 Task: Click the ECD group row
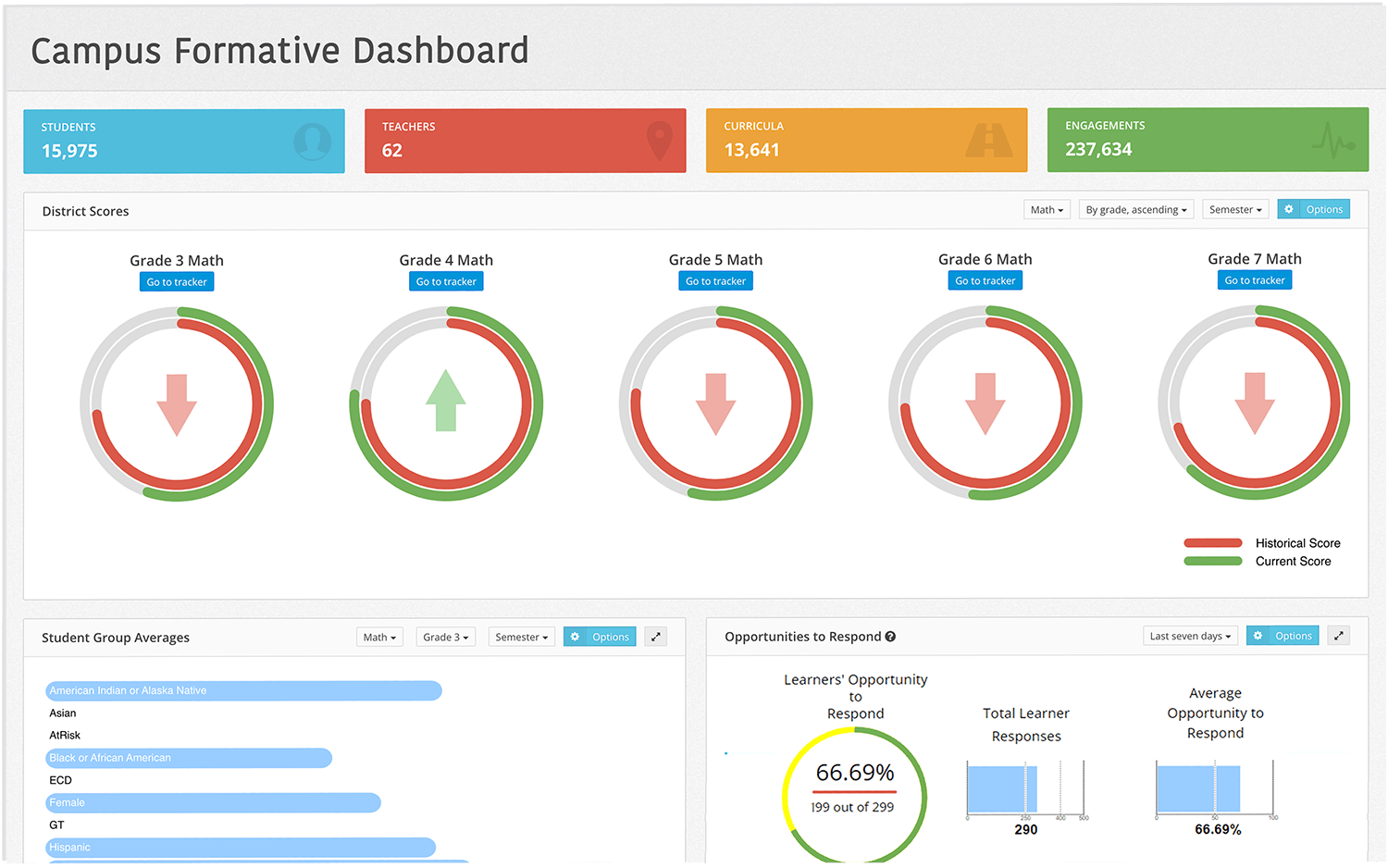point(60,781)
